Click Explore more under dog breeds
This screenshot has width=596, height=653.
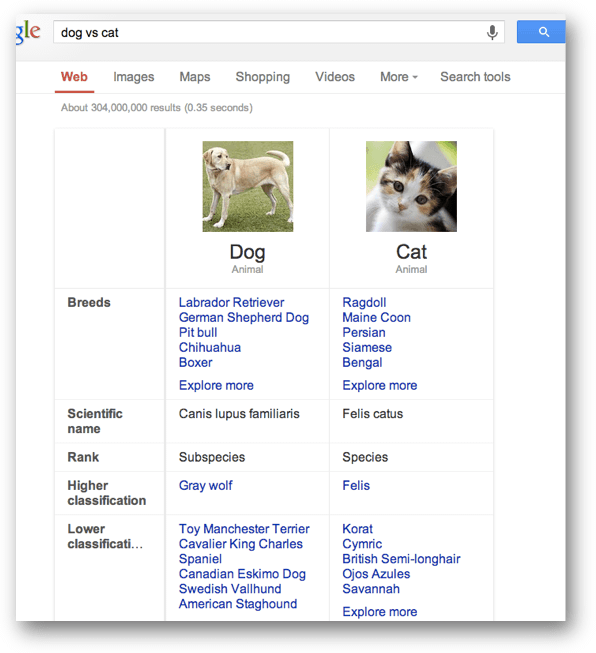pyautogui.click(x=216, y=385)
